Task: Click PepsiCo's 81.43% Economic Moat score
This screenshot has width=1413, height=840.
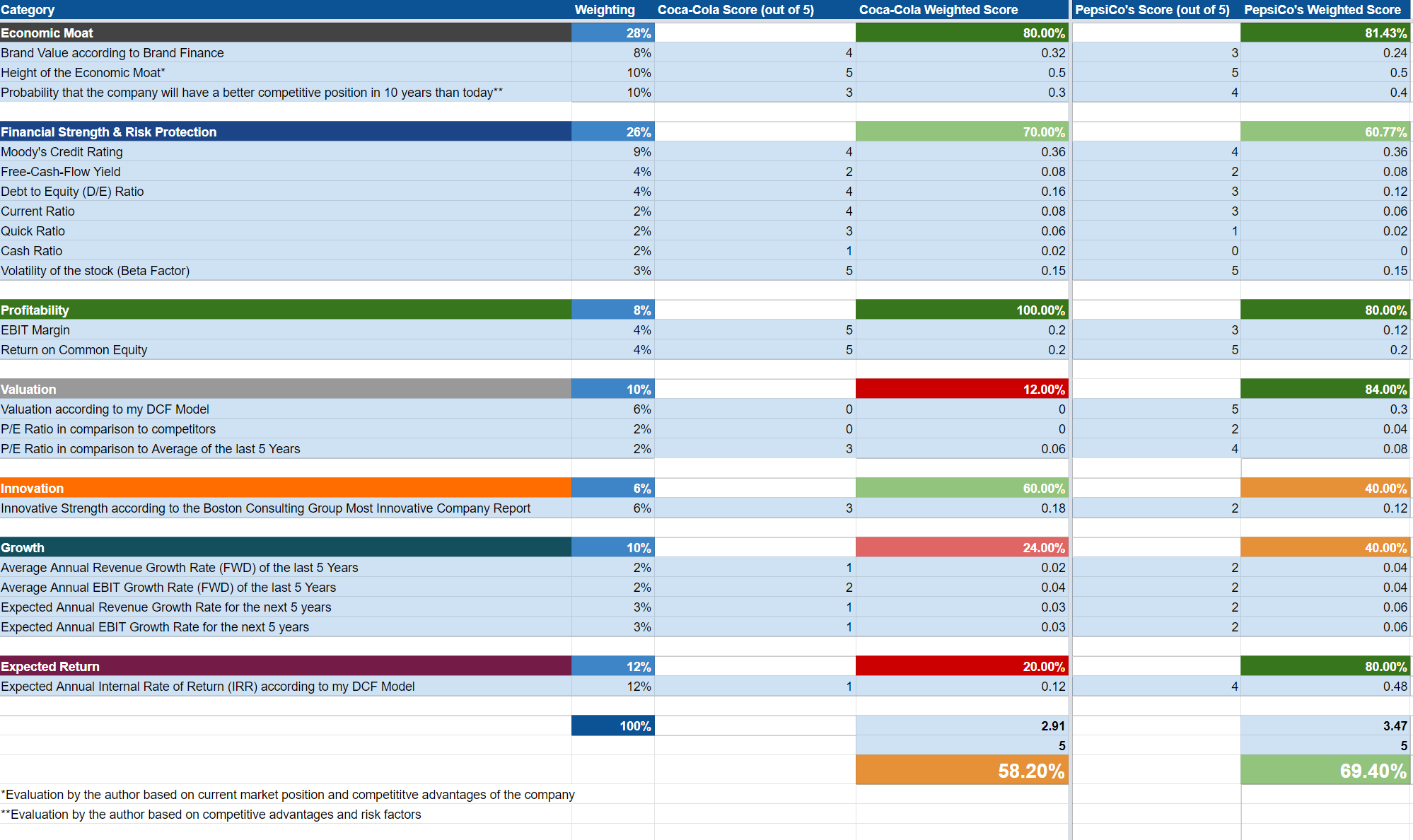Action: tap(1326, 33)
